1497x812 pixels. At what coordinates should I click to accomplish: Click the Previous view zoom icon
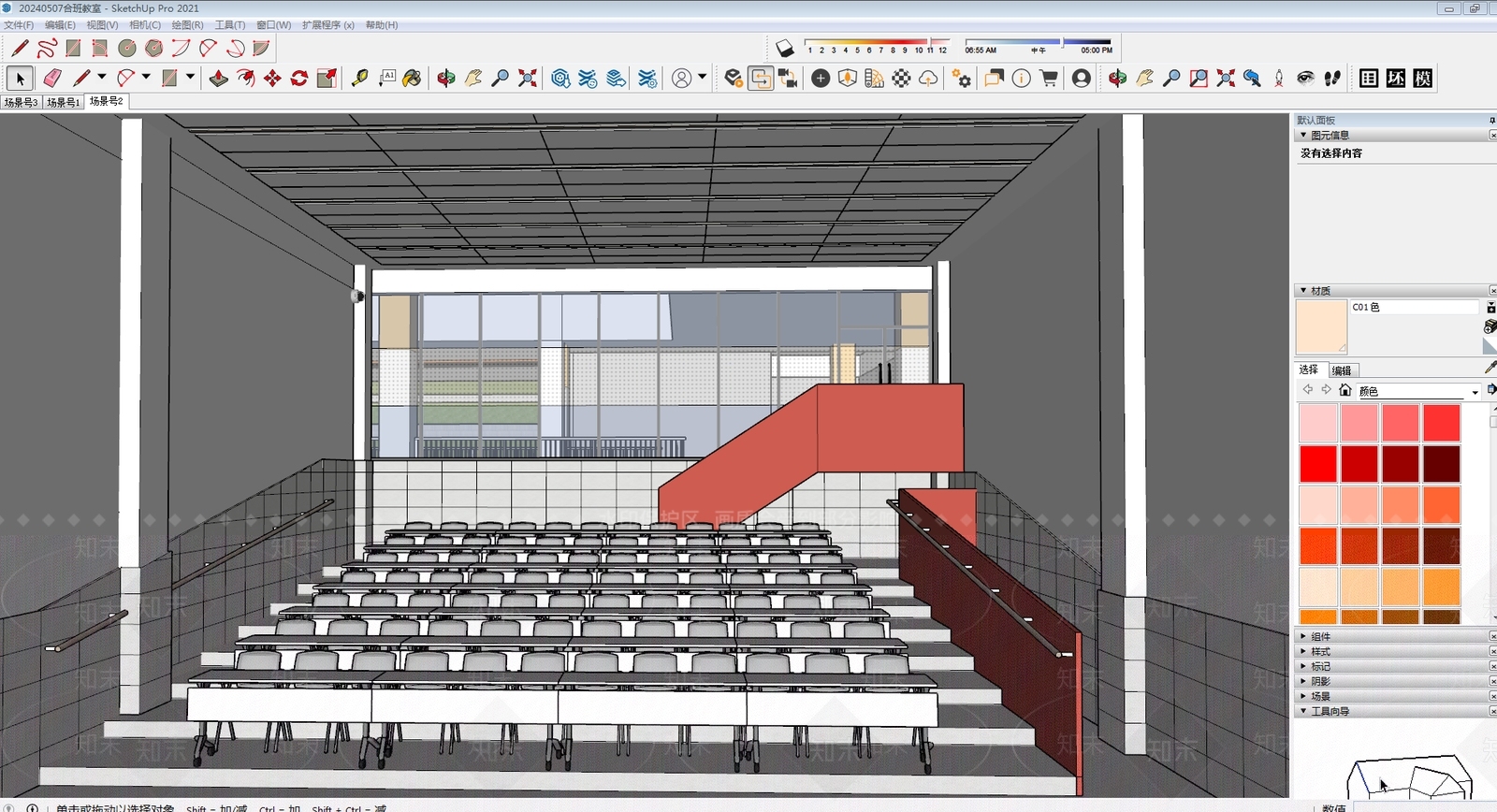click(1252, 79)
